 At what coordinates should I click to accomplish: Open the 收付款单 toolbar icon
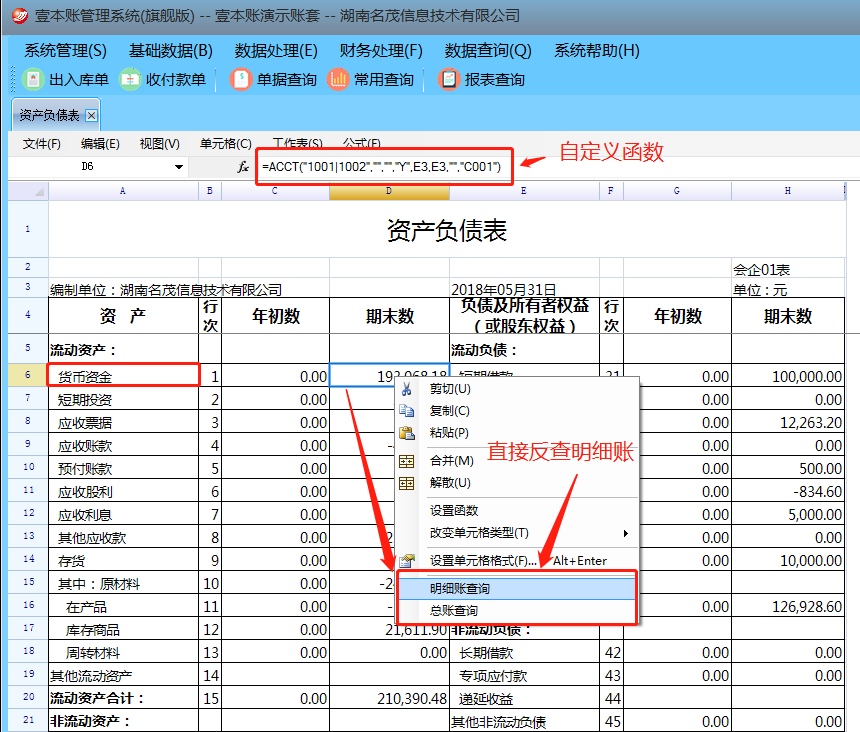tap(130, 80)
